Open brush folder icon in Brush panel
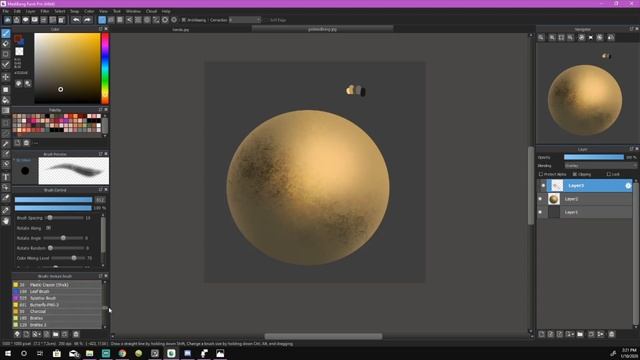This screenshot has width=640, height=360. 56,334
